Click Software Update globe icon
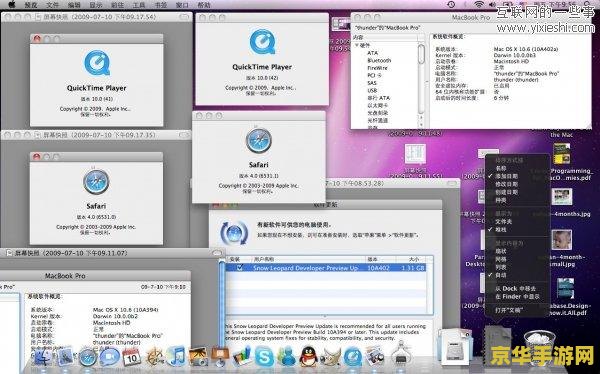 click(234, 232)
